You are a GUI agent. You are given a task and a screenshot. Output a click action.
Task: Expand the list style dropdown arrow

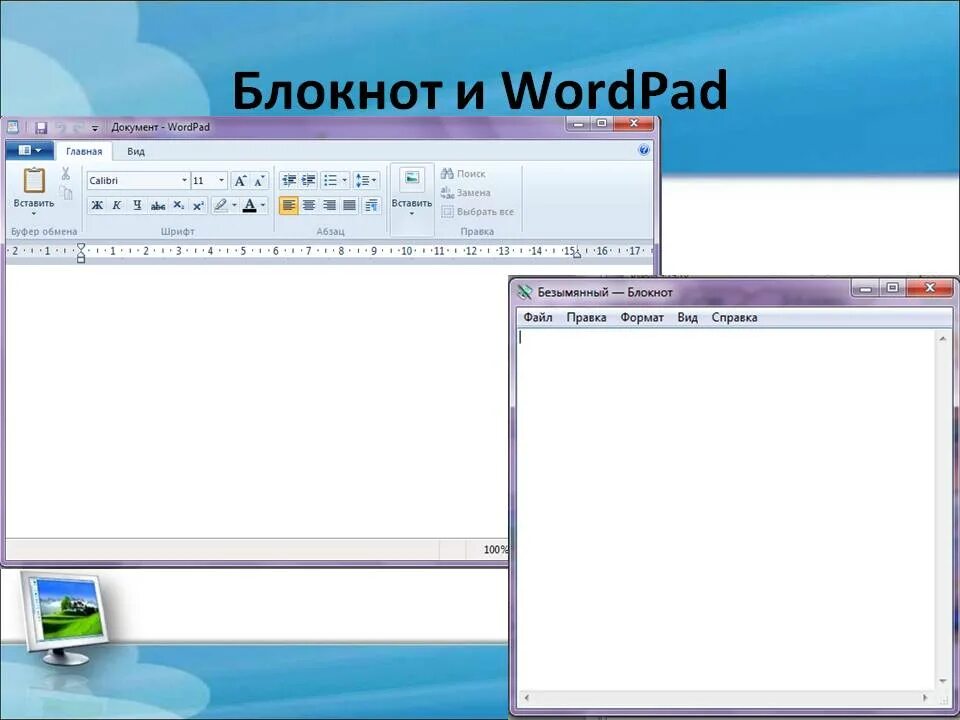point(345,180)
